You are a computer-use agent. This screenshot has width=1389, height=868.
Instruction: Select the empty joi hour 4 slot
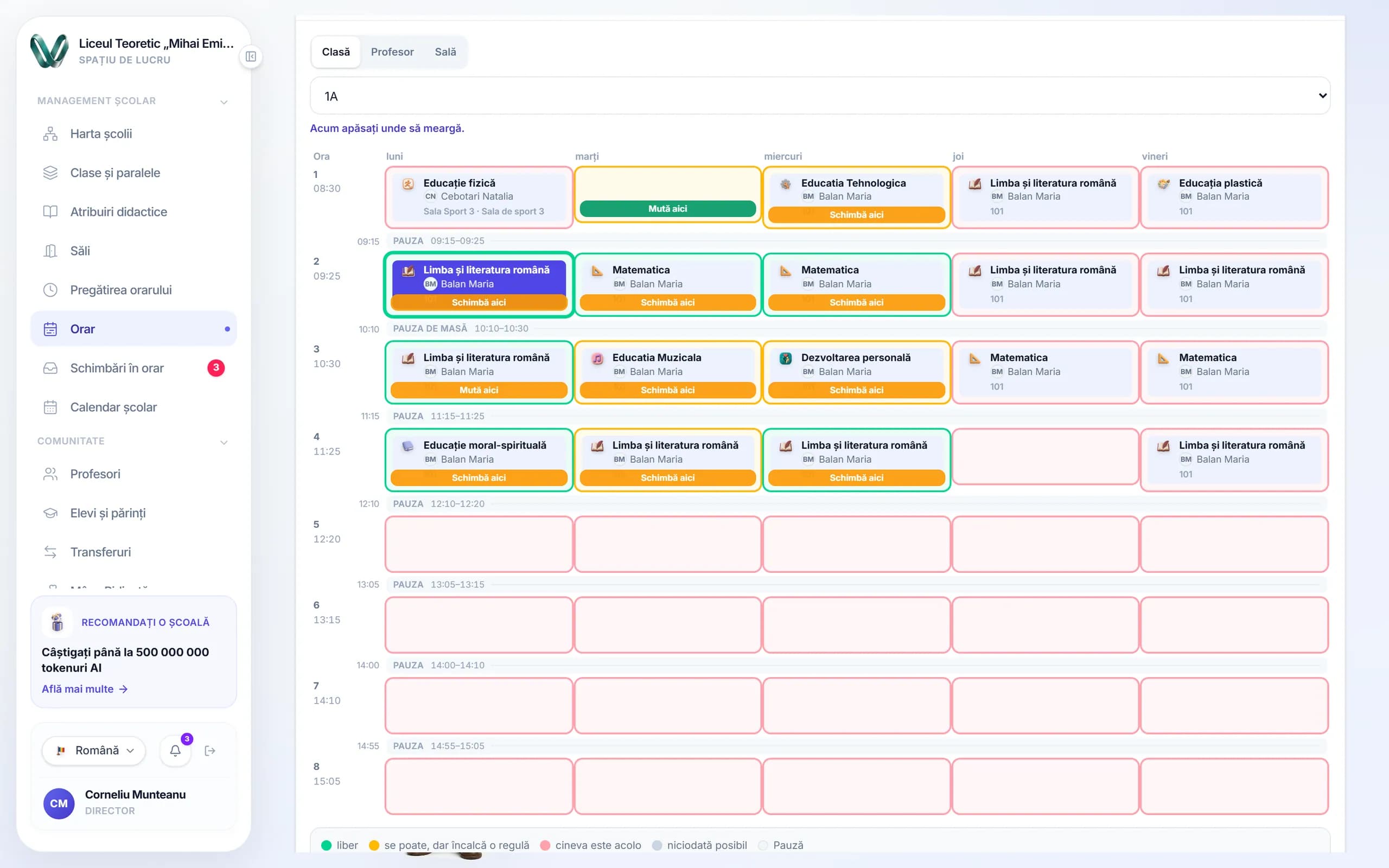coord(1045,456)
